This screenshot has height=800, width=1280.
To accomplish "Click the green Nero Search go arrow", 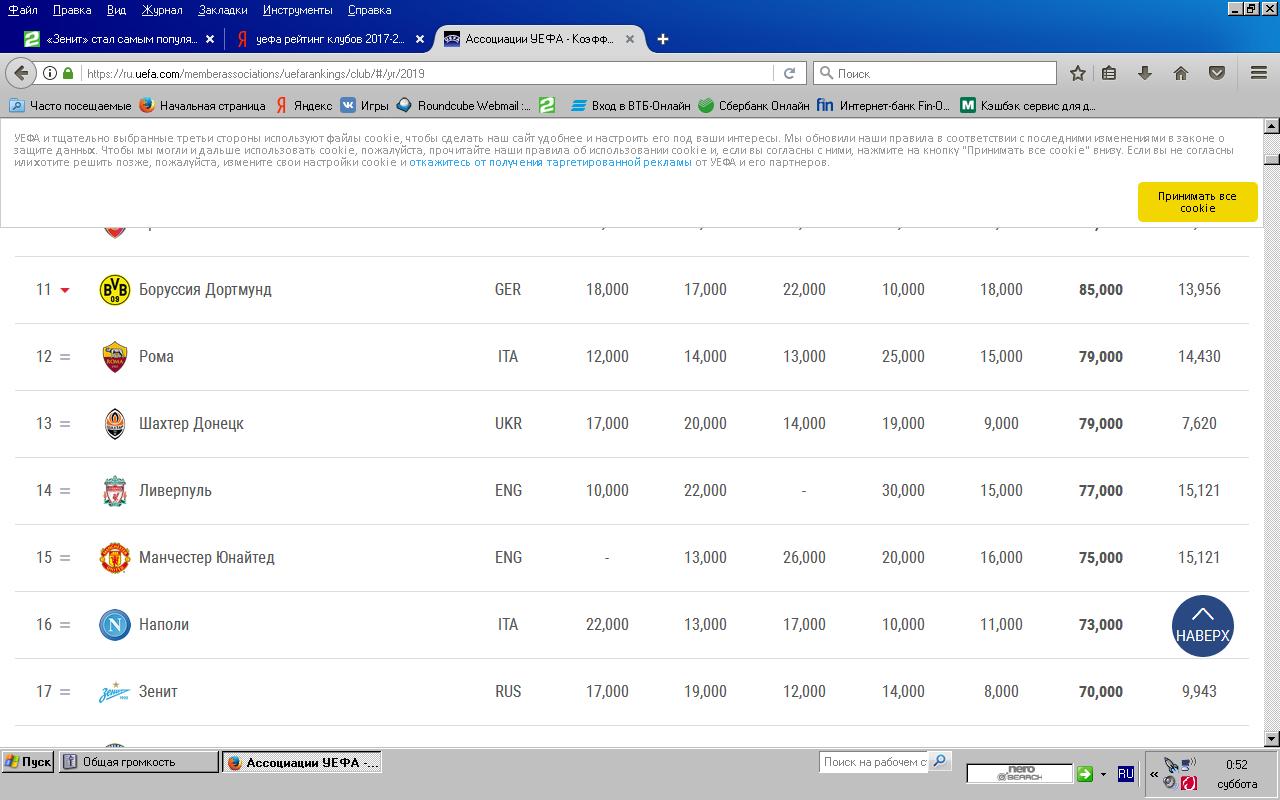I will pyautogui.click(x=1084, y=774).
